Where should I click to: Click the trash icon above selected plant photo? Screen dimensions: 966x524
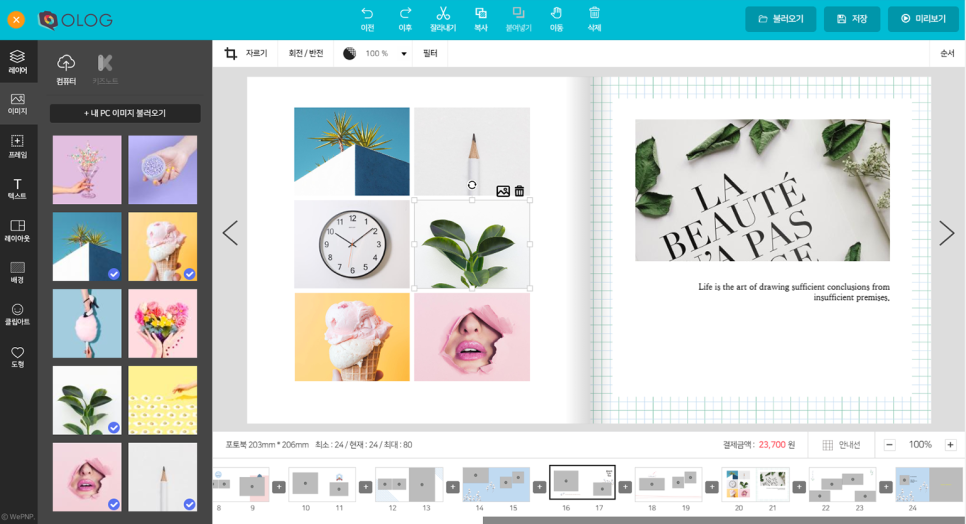(x=519, y=191)
